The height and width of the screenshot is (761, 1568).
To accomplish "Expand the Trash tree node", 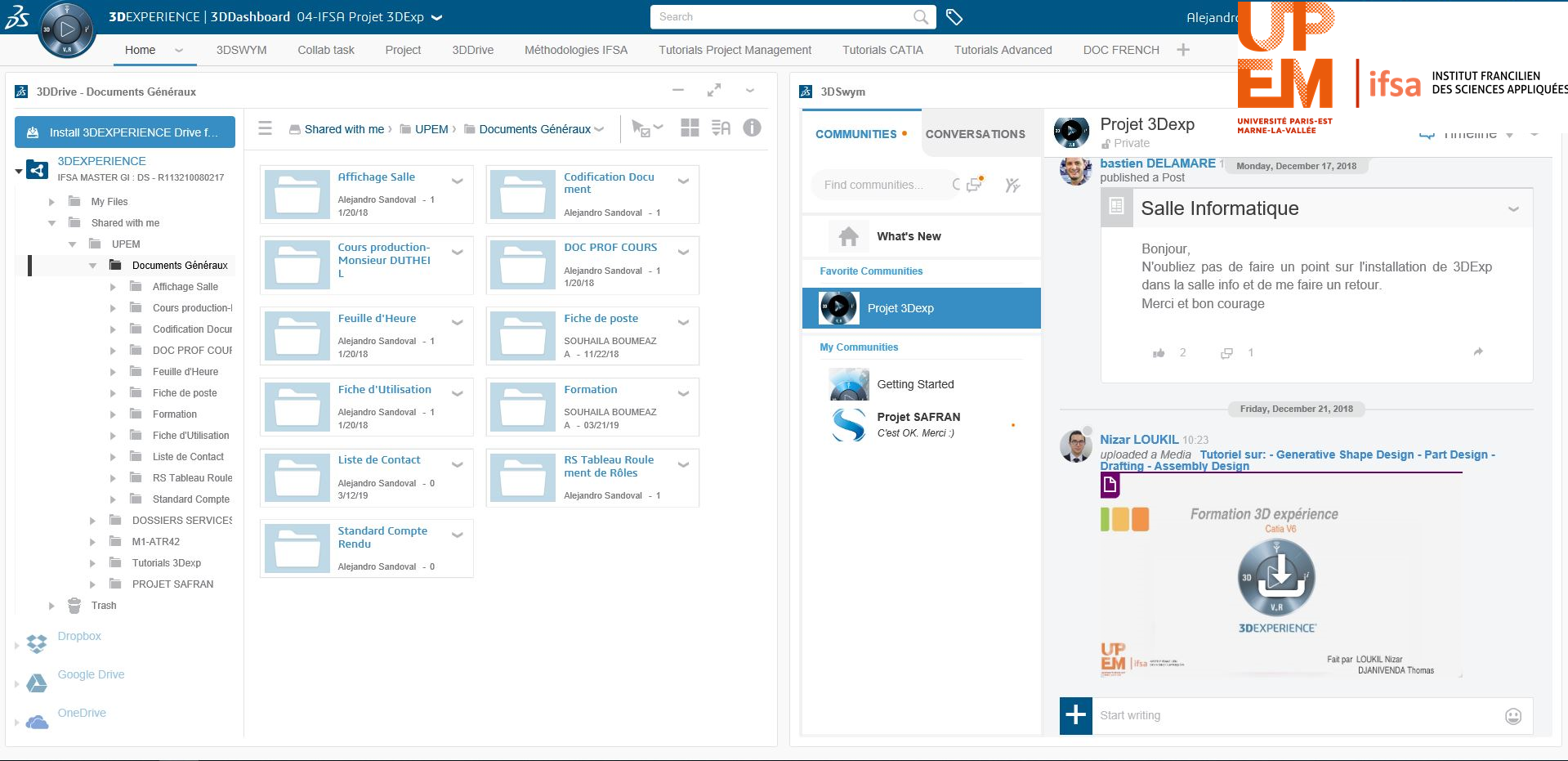I will coord(51,606).
